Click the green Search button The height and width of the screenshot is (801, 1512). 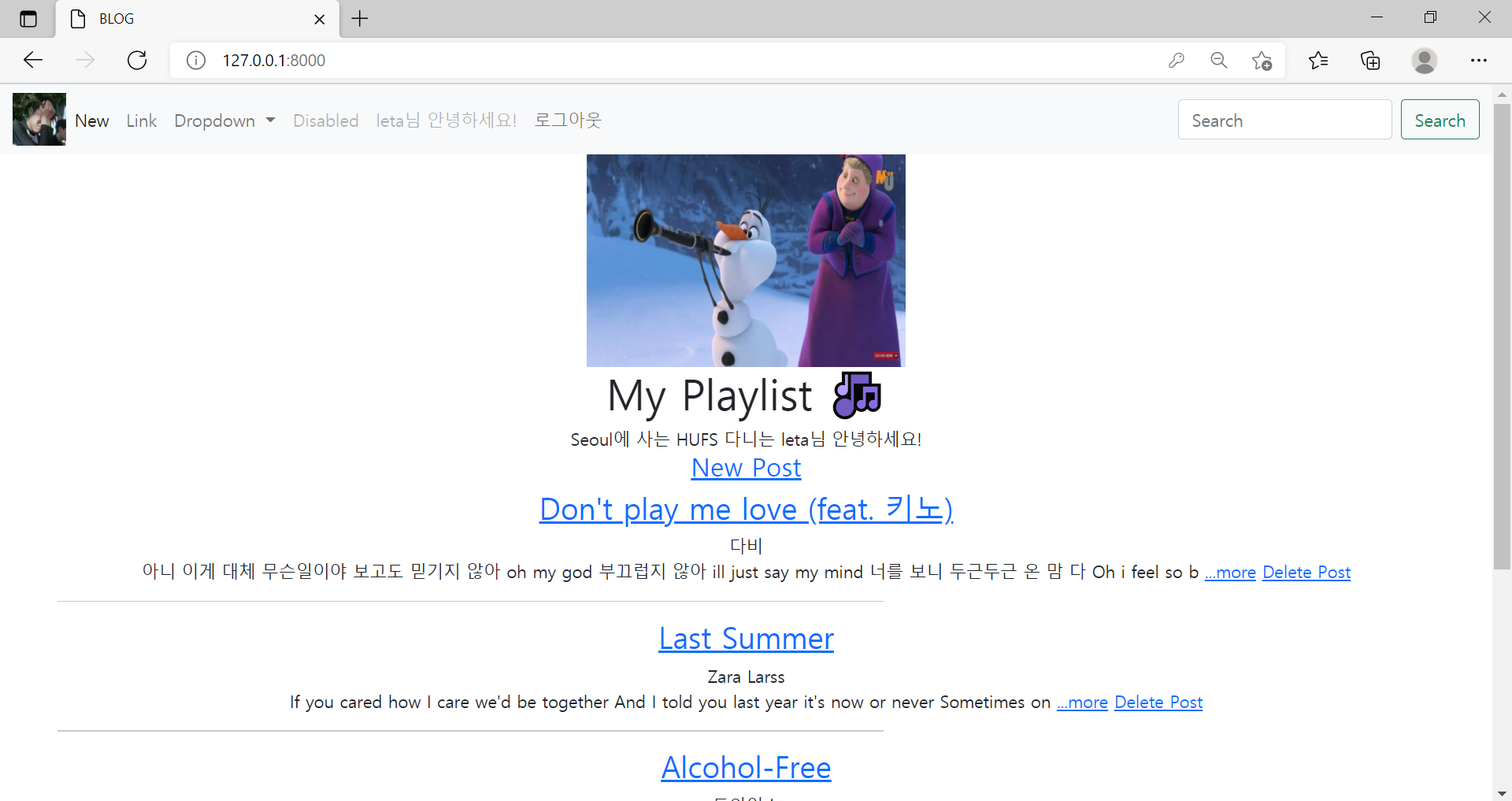[x=1440, y=120]
